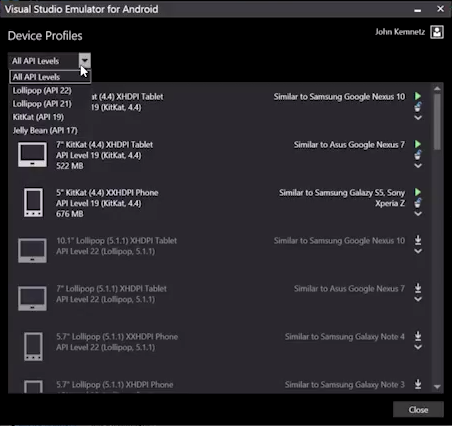Expand details for the 7" KitKat XHDPI Tablet
The height and width of the screenshot is (426, 452).
418,165
